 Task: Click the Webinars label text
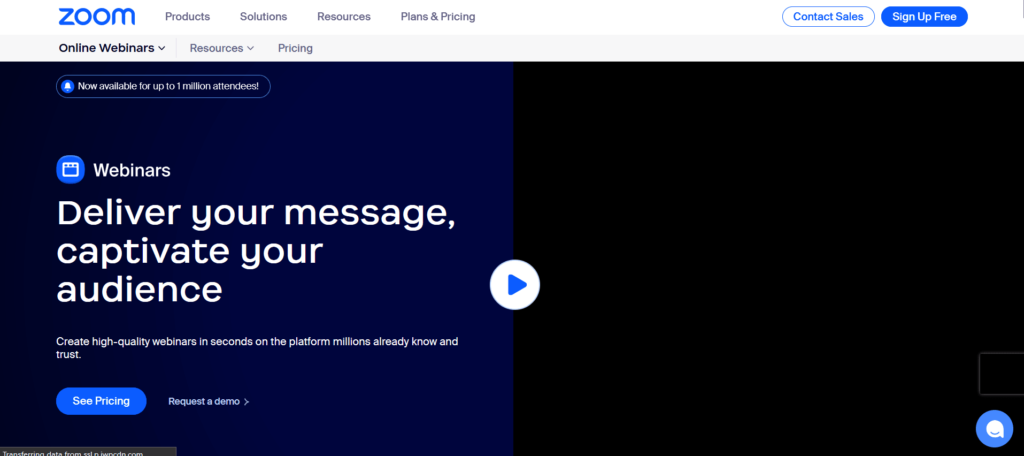pos(132,171)
